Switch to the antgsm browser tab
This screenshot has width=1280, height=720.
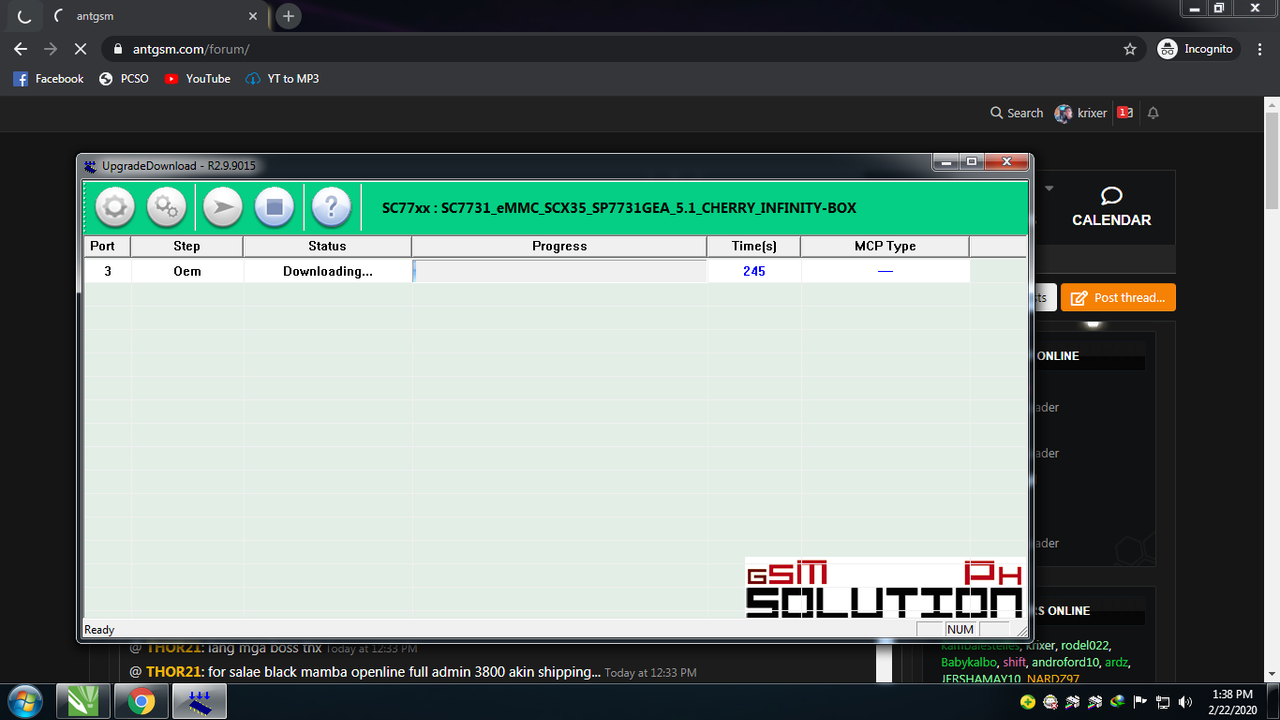(x=155, y=16)
